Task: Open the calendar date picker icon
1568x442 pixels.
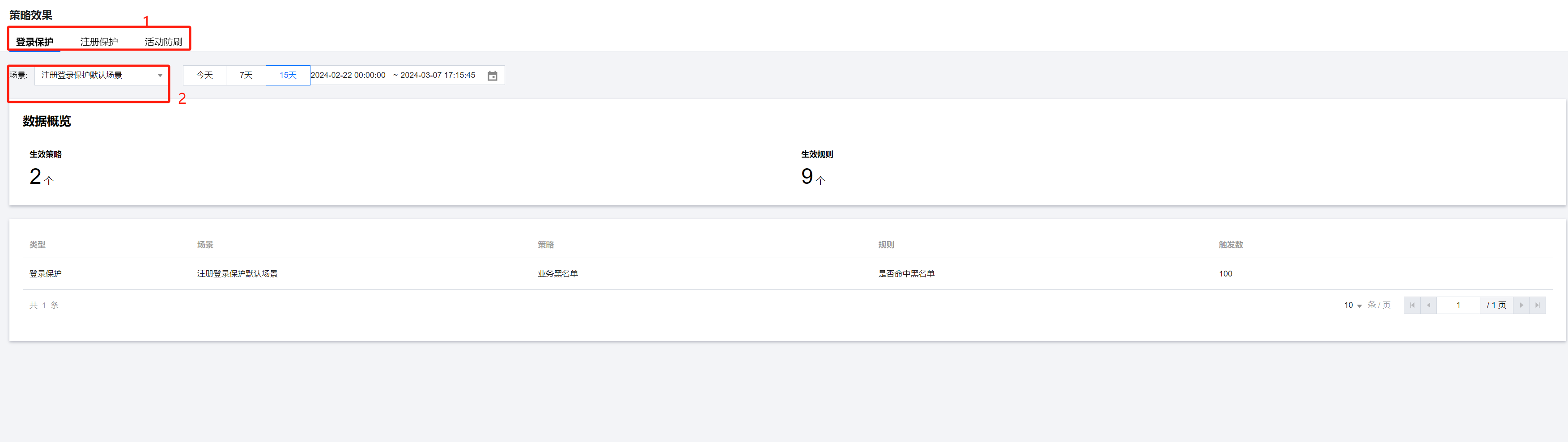Action: click(x=493, y=76)
